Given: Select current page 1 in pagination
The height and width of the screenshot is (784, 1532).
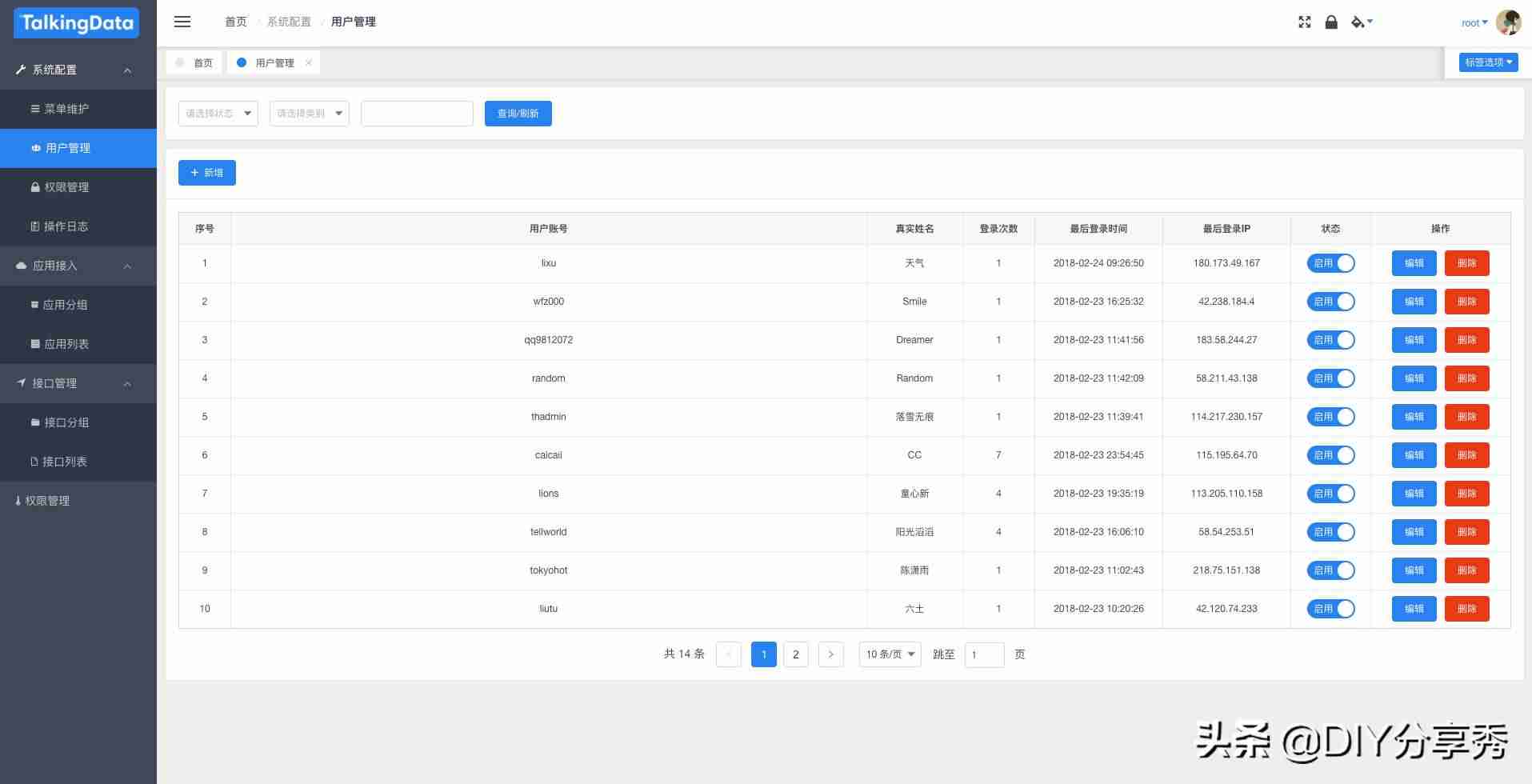Looking at the screenshot, I should [764, 654].
